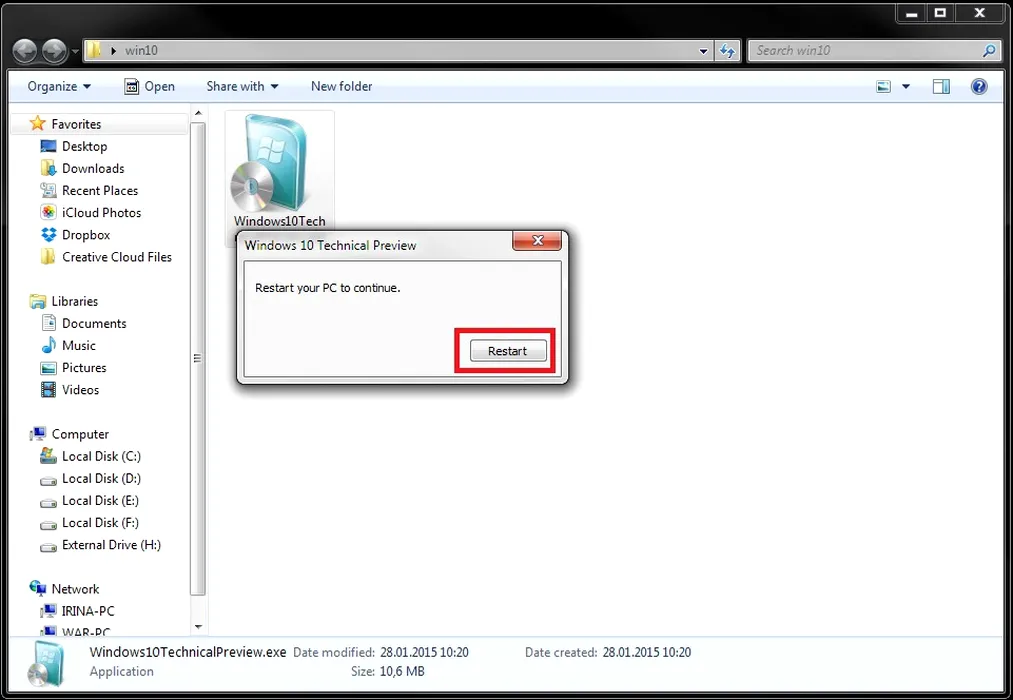Toggle the preview pane

941,87
